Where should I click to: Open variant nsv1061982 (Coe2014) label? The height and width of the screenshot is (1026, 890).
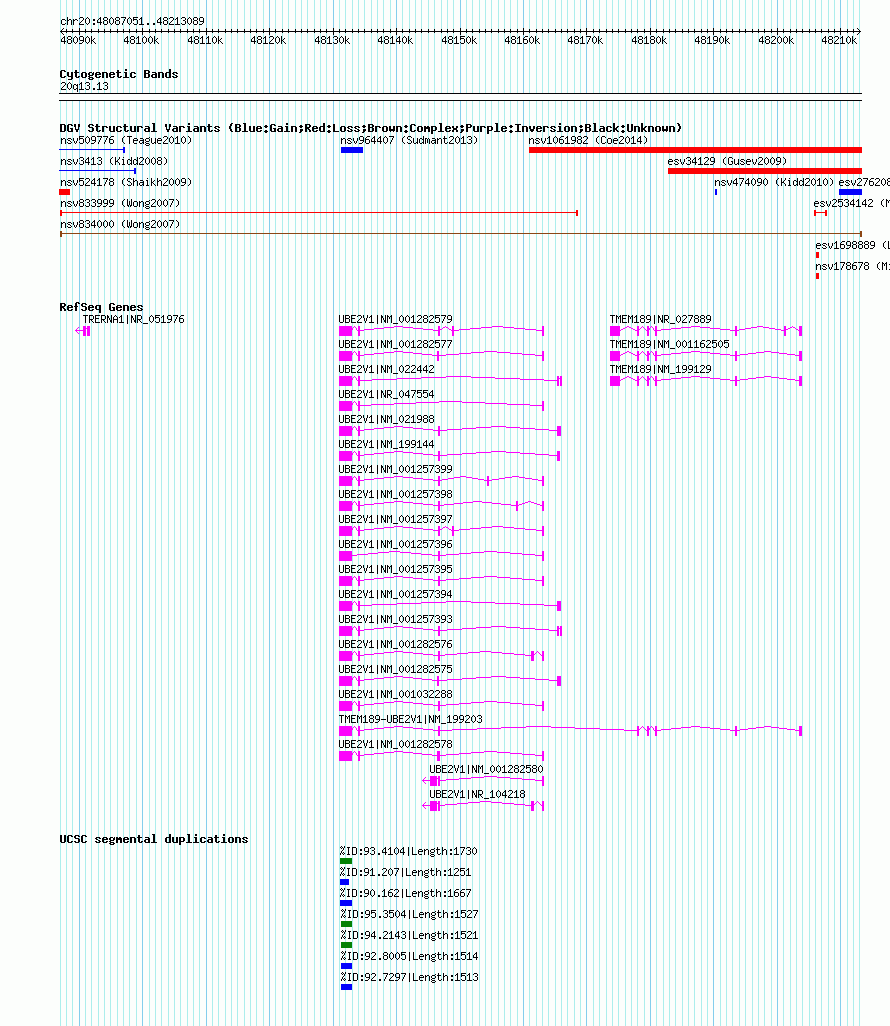[588, 140]
